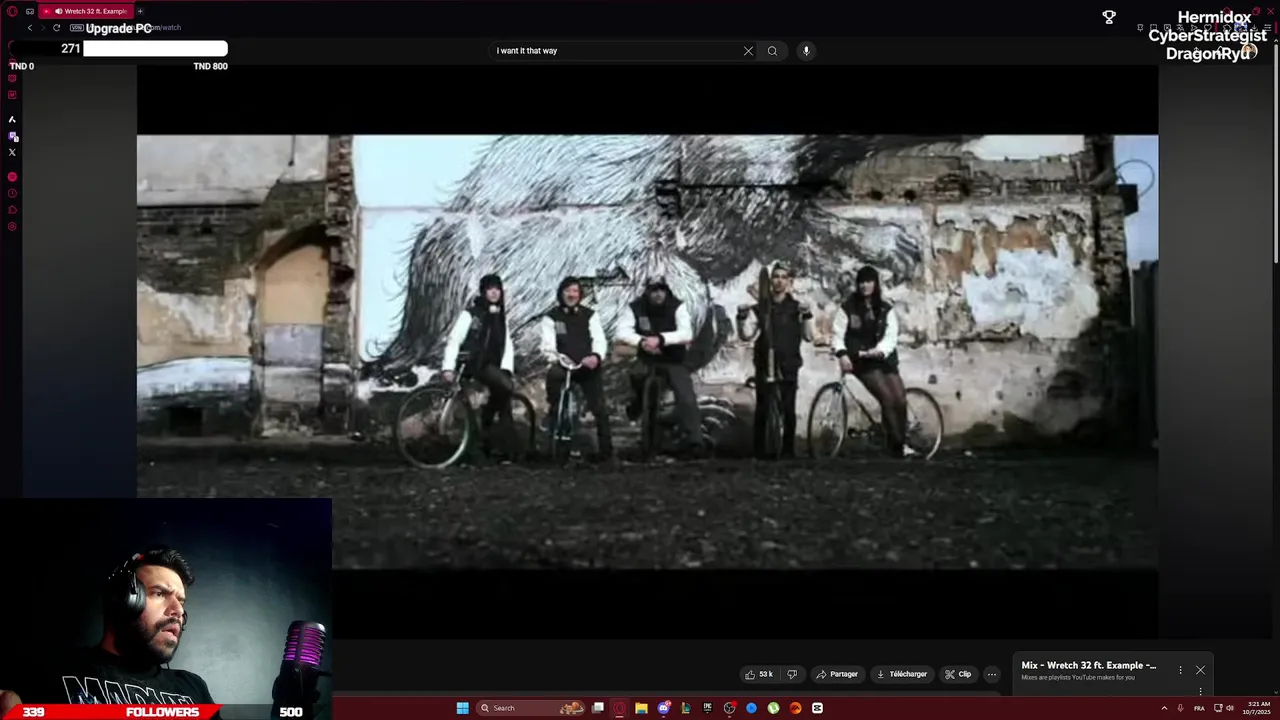
Task: Run search with magnifying glass icon
Action: (x=772, y=51)
